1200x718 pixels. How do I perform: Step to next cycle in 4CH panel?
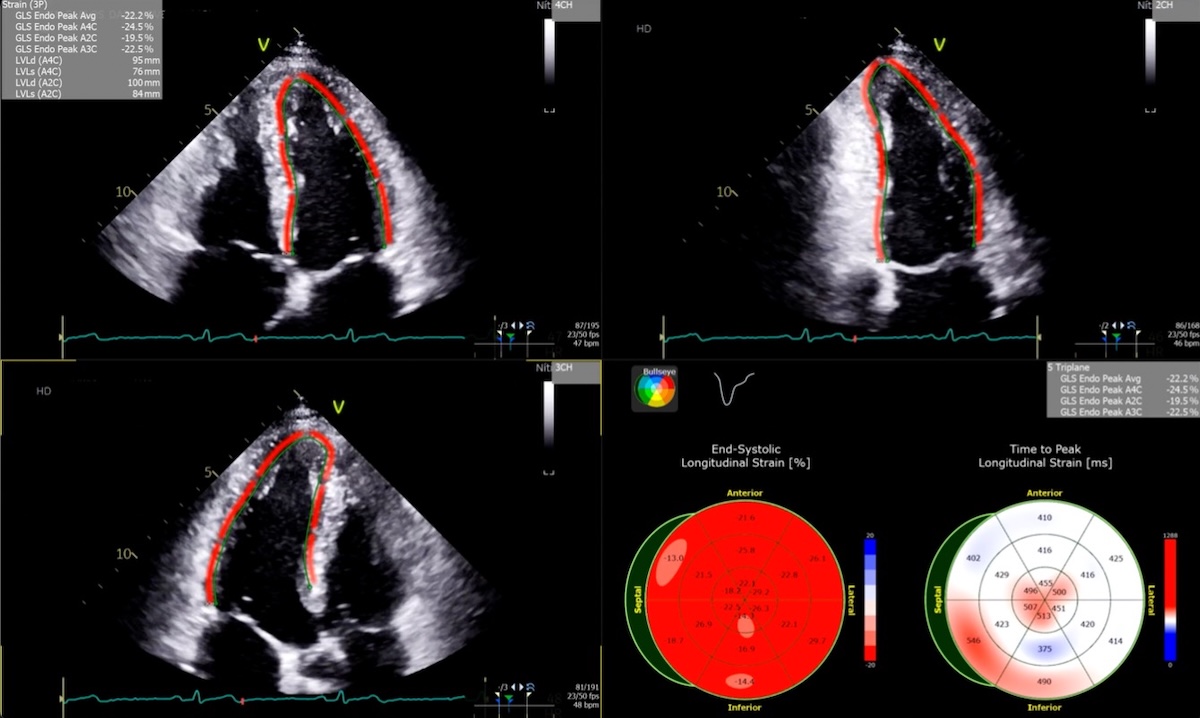coord(521,325)
